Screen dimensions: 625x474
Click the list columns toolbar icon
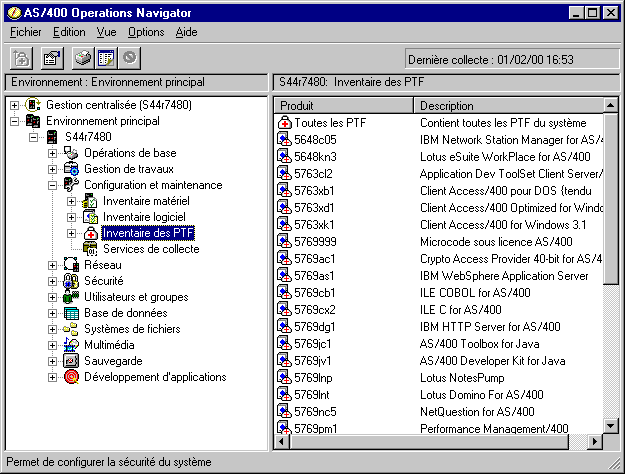(x=106, y=59)
